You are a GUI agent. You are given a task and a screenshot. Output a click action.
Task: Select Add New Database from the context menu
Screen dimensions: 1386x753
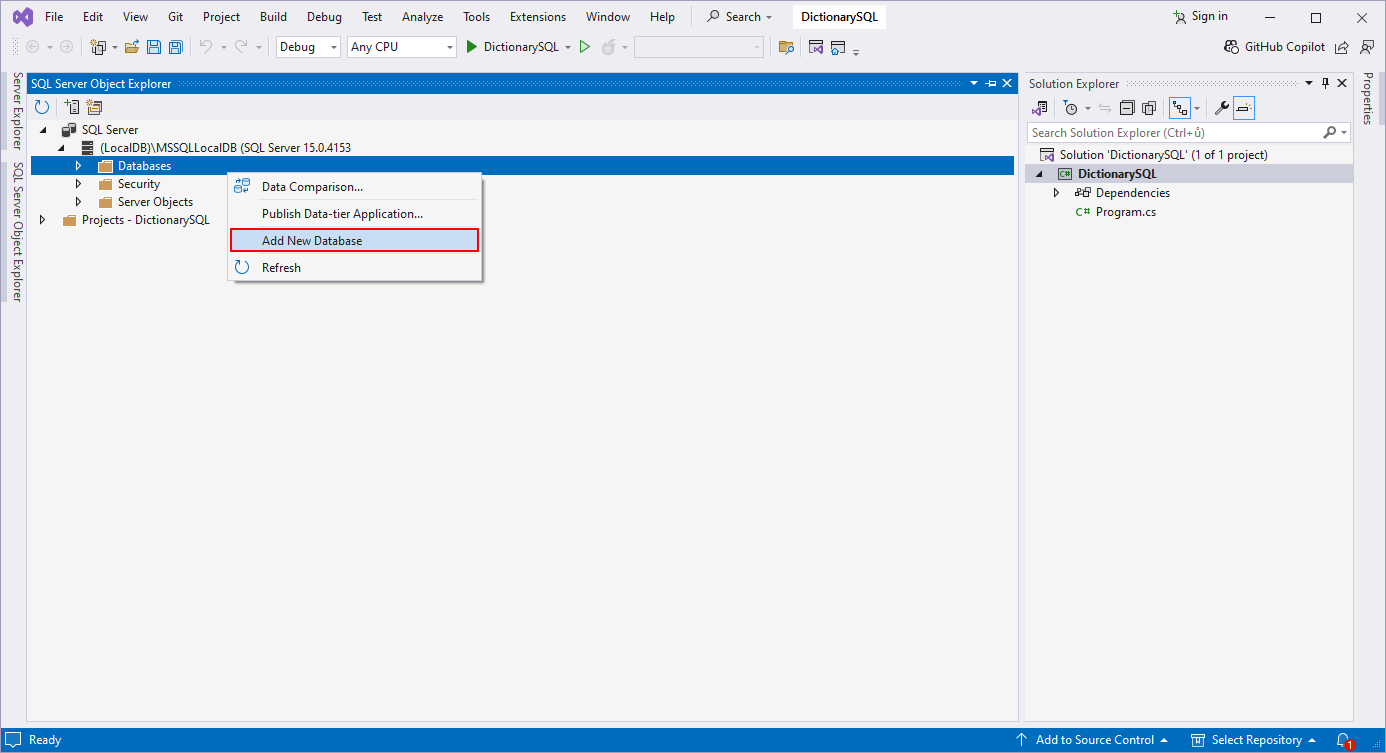click(314, 240)
